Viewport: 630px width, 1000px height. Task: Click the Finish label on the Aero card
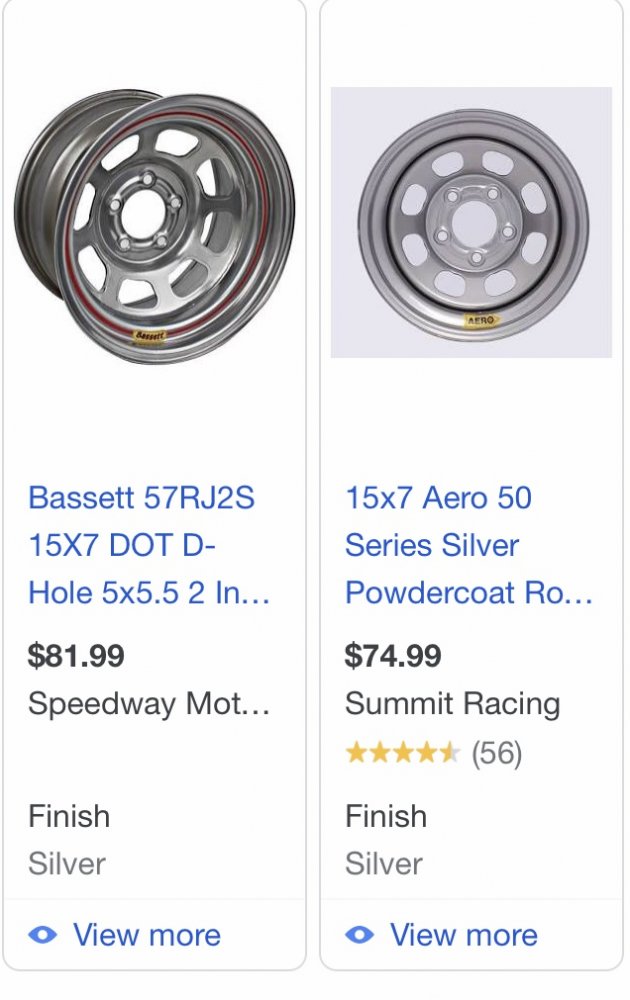tap(386, 816)
